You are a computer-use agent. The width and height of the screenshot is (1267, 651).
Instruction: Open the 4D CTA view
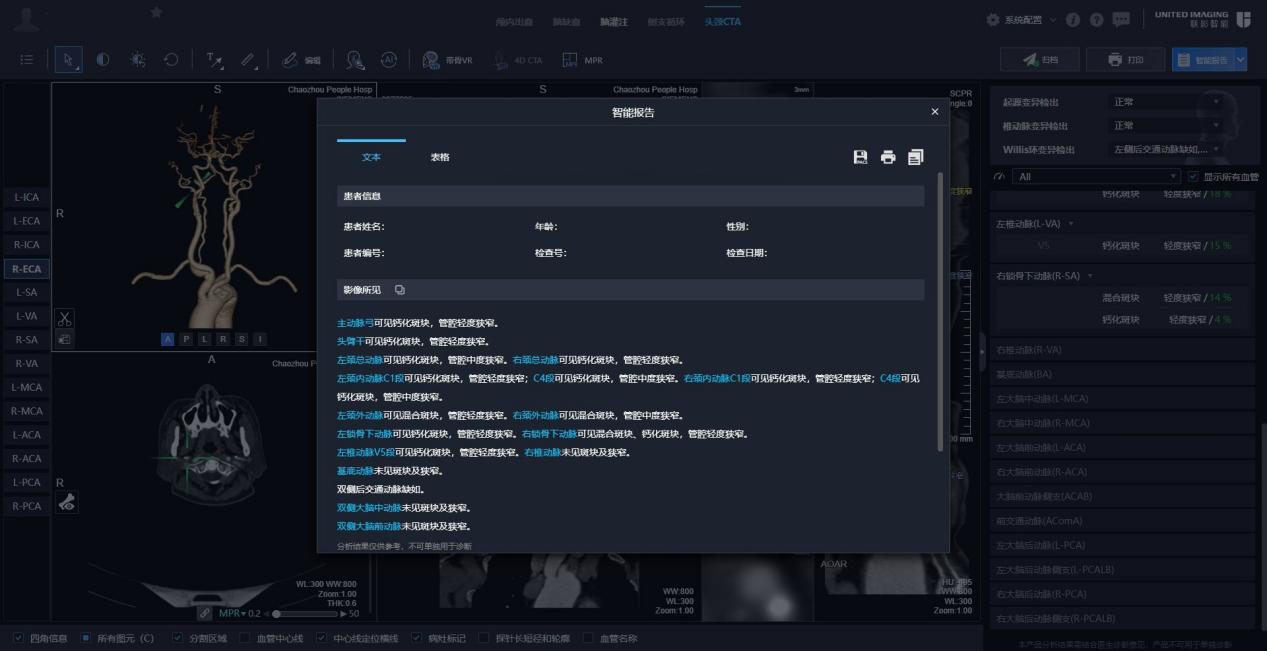[x=517, y=60]
